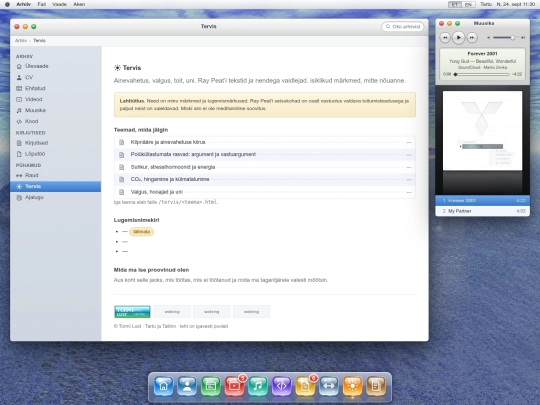Open topic Suhkur, stressihormoonid ja energia
540x405 pixels.
pos(264,167)
